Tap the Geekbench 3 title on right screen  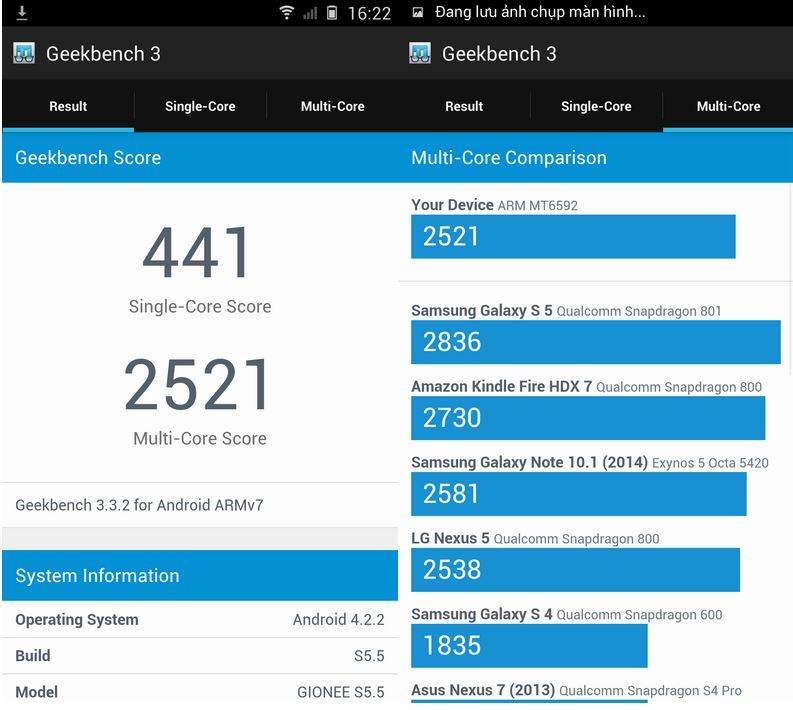[x=499, y=54]
